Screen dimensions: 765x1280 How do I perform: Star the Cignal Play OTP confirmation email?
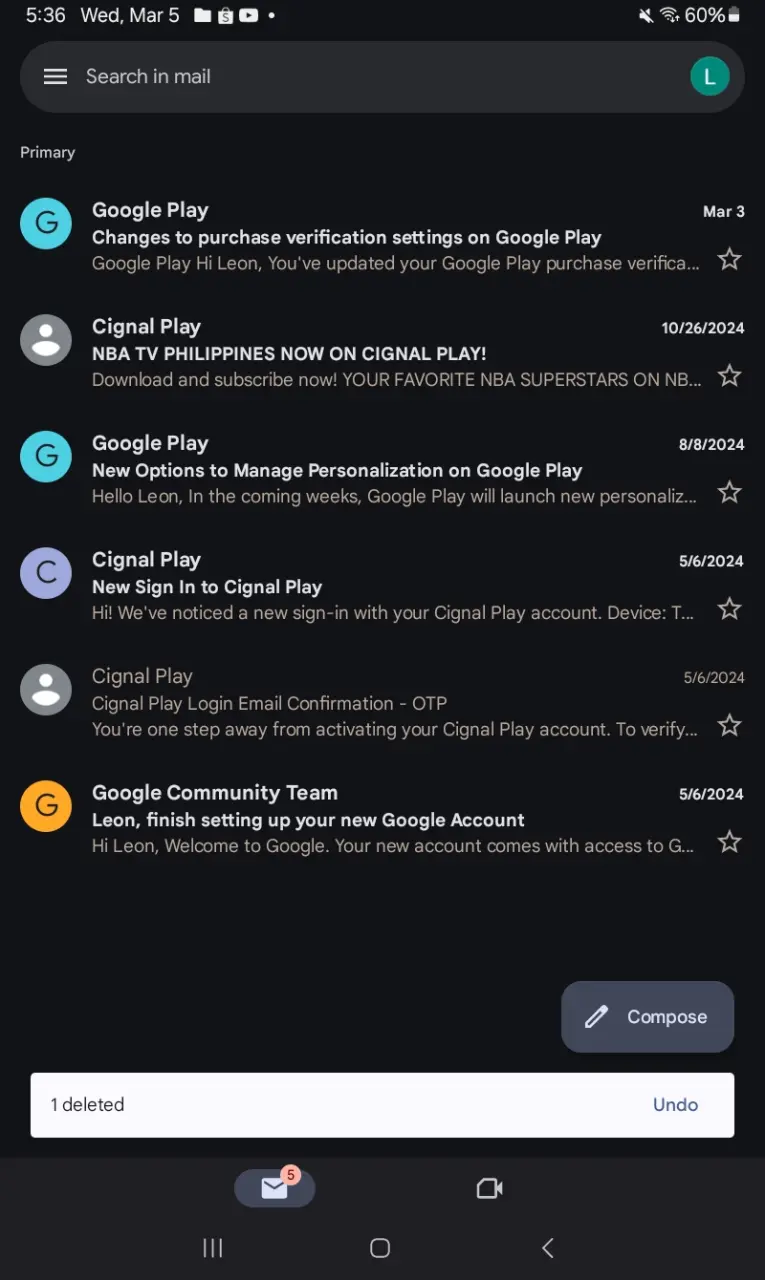(x=730, y=726)
